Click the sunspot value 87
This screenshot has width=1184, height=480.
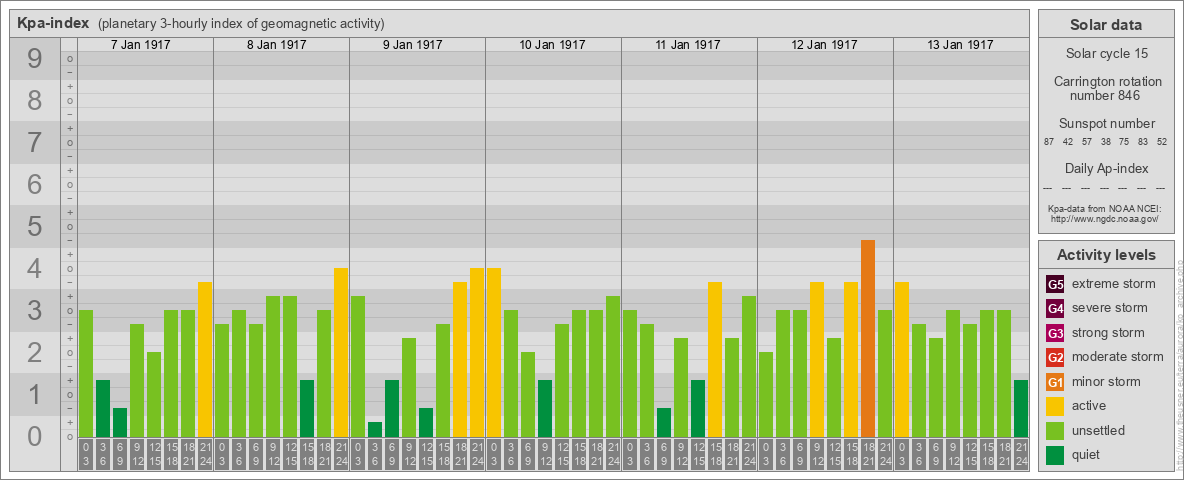tap(1049, 142)
